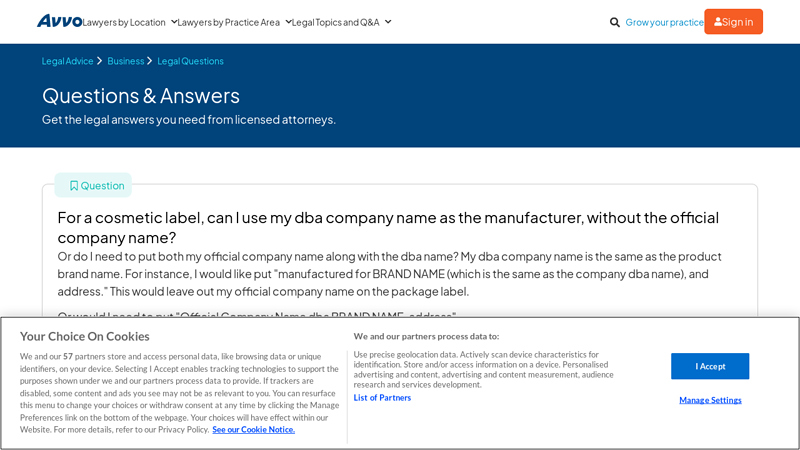
Task: Open the search magnifier icon
Action: (x=615, y=22)
